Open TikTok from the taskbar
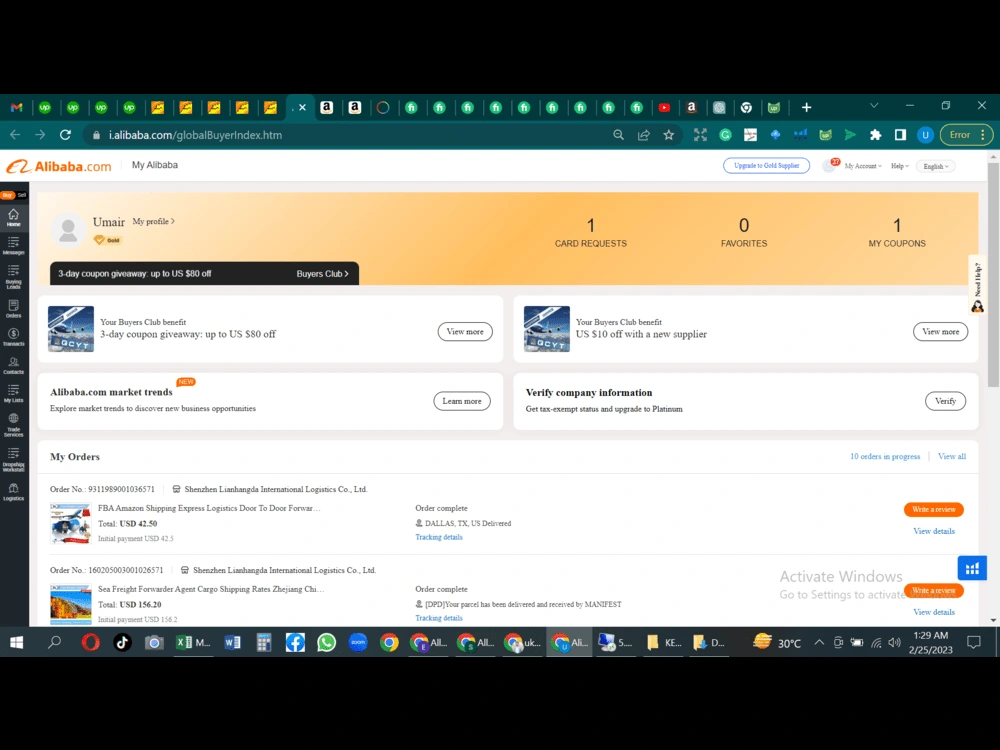This screenshot has height=750, width=1000. pyautogui.click(x=122, y=642)
